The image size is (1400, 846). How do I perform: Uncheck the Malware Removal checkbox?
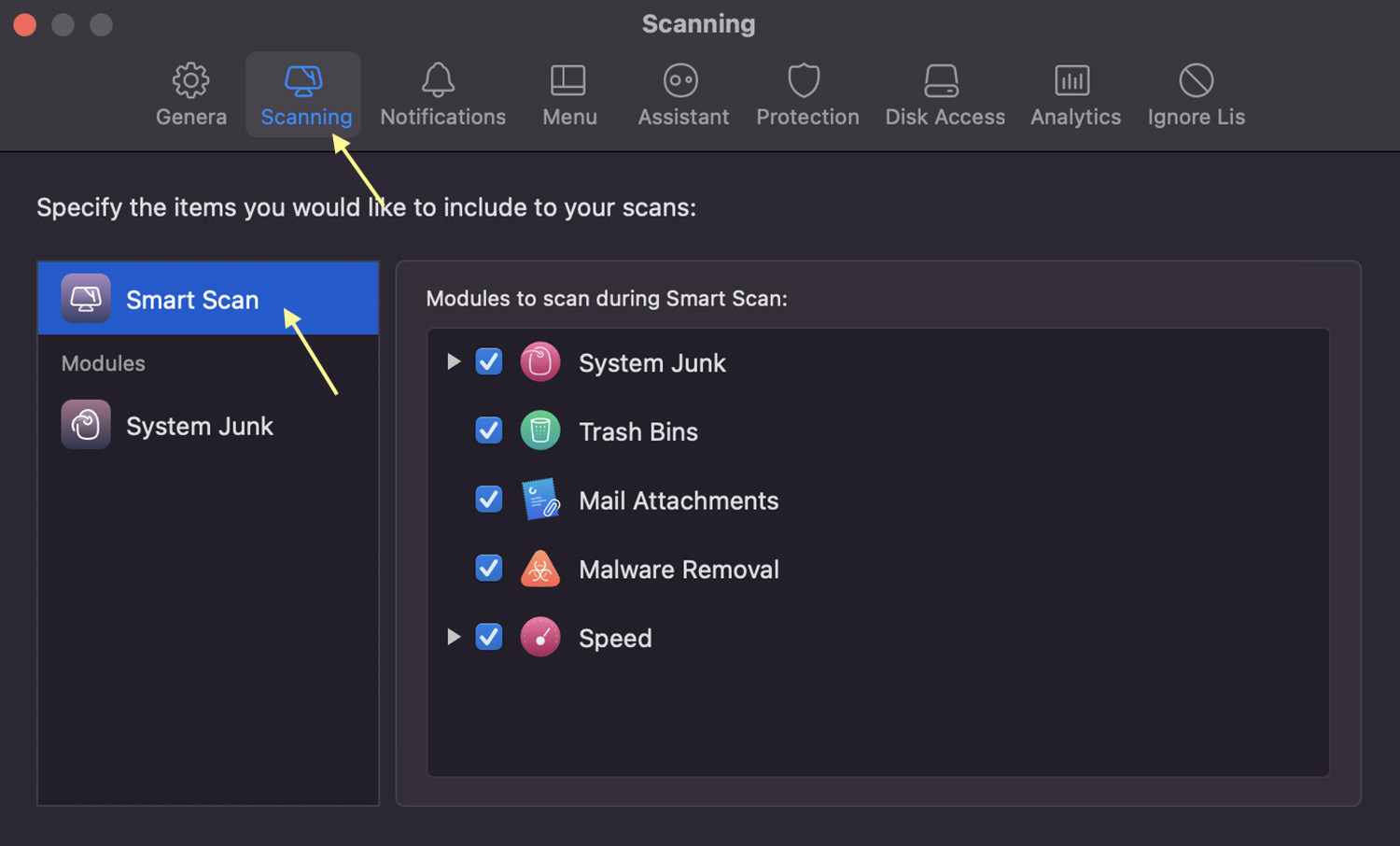(x=489, y=568)
